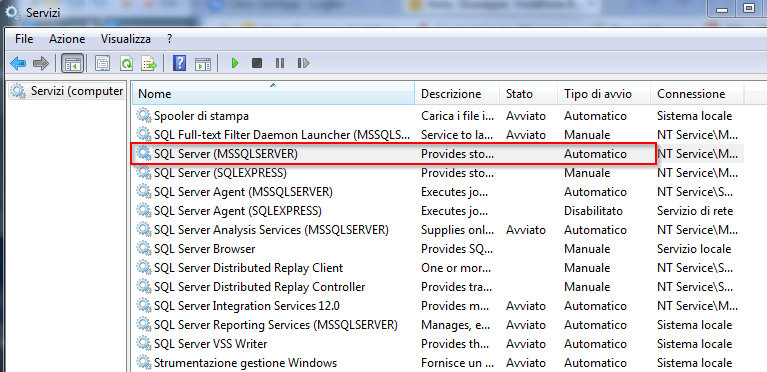Open the File menu

coord(24,39)
